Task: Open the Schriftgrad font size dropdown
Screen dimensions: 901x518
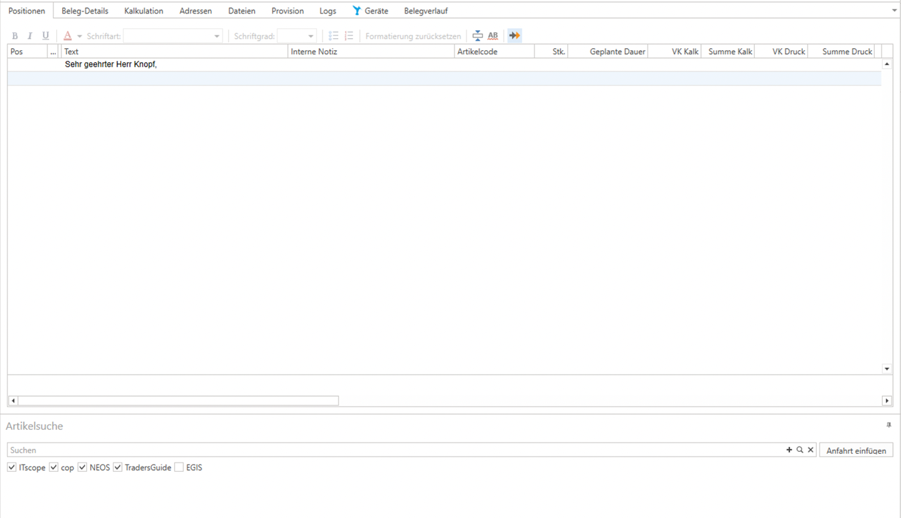Action: coord(310,36)
